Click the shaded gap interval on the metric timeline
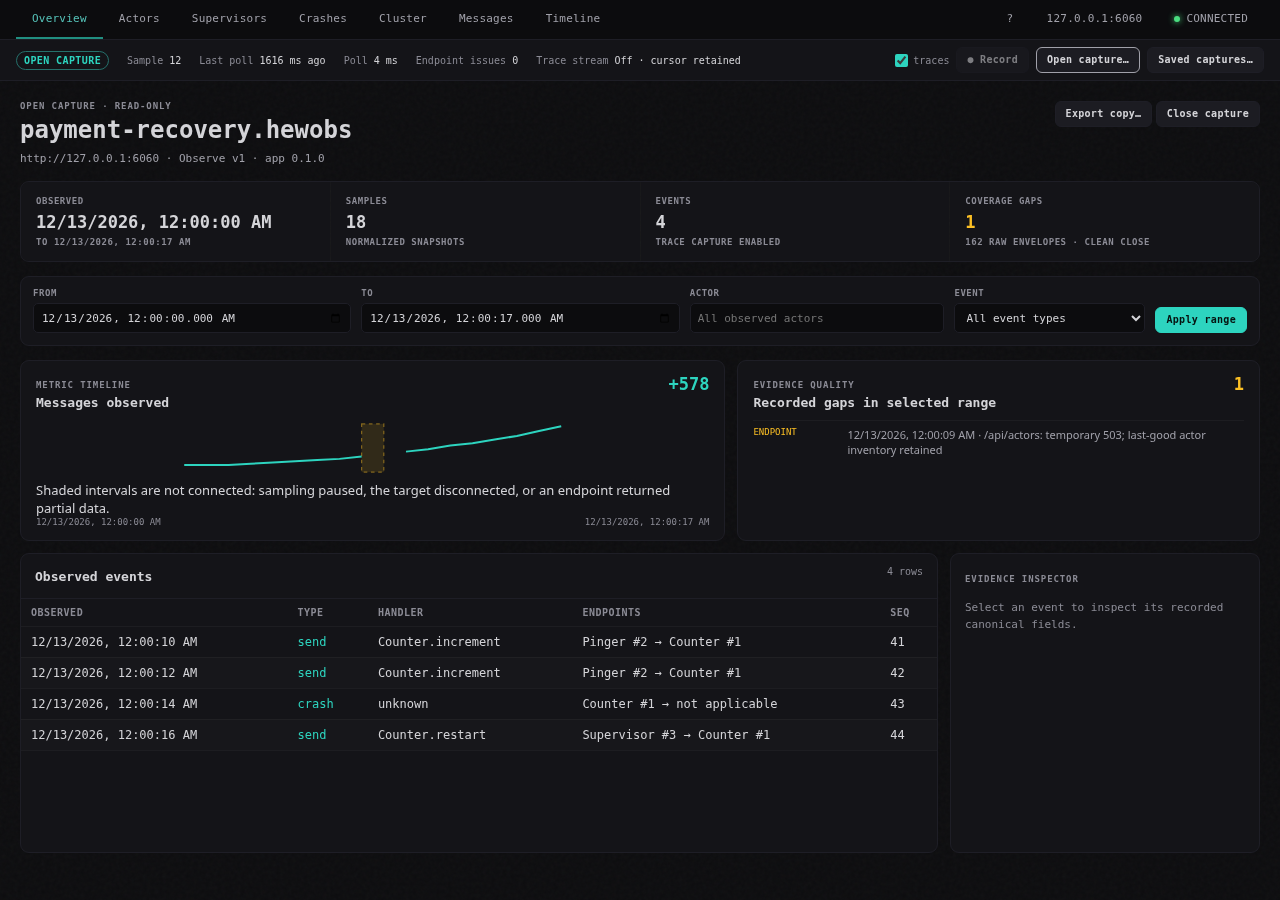This screenshot has width=1280, height=900. coord(373,448)
